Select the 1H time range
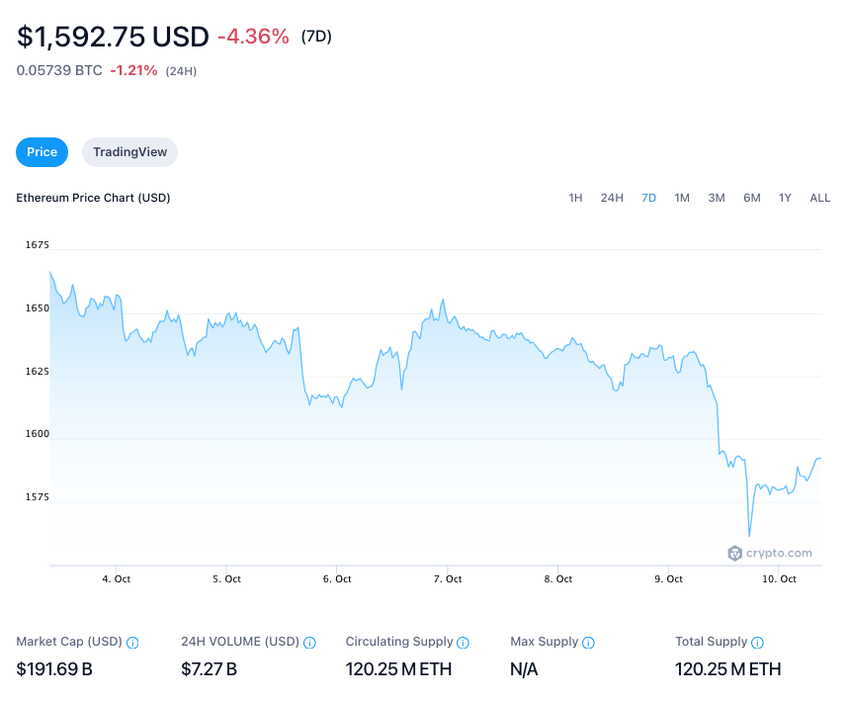Screen dimensions: 850x701 coord(575,198)
